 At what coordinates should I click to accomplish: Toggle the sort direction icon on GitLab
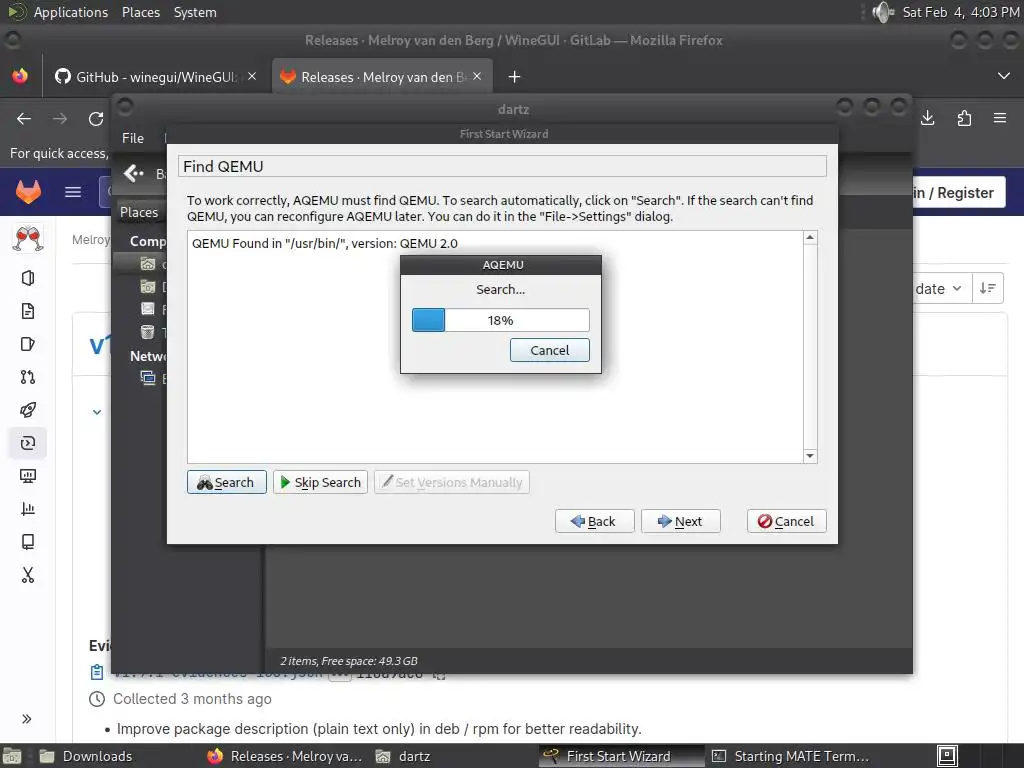pos(987,288)
